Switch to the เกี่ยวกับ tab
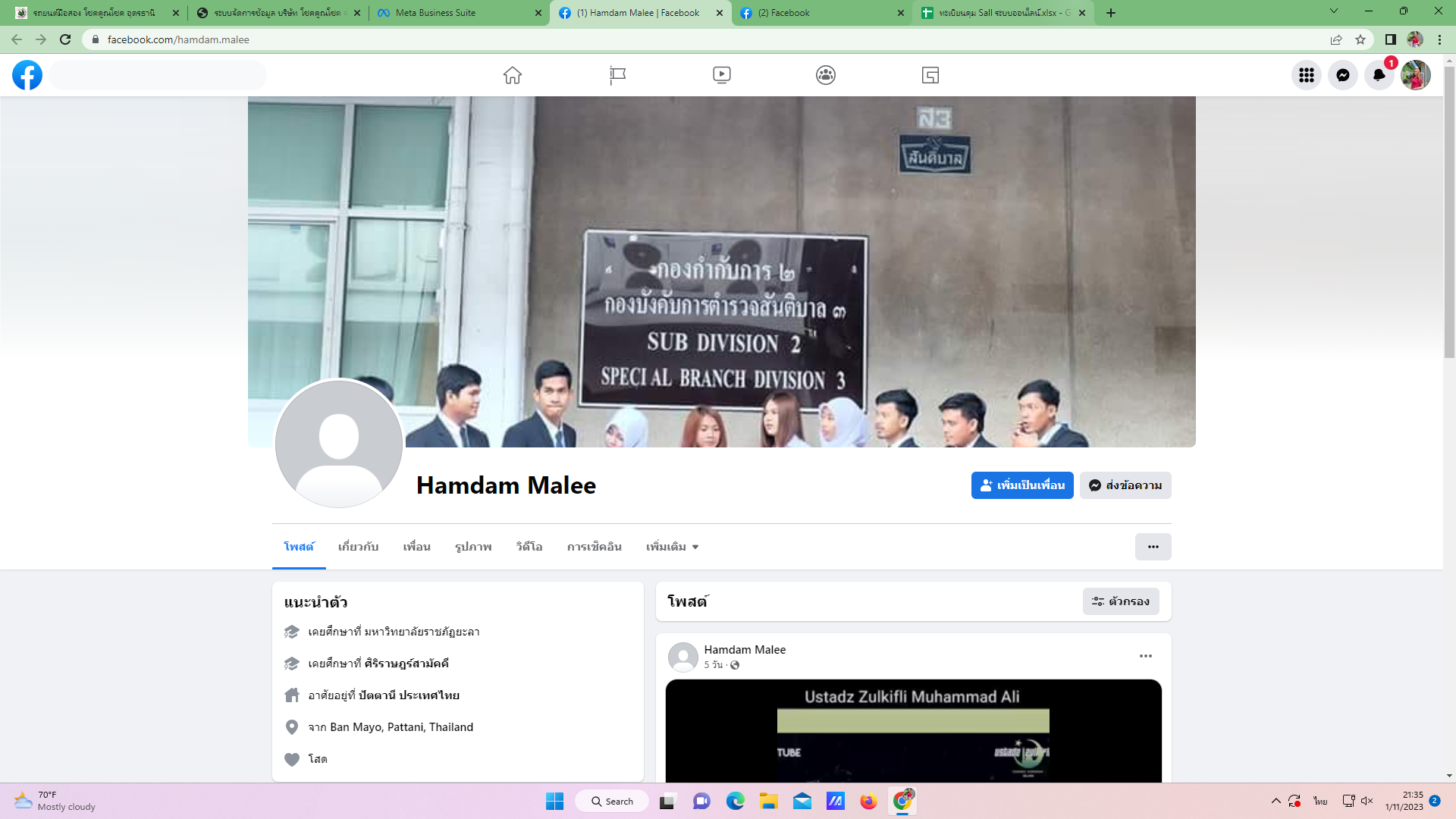 [358, 547]
